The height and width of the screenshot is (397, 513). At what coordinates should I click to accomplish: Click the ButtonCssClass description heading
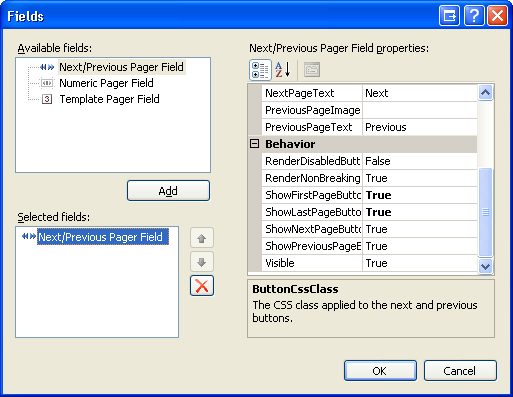tap(295, 289)
